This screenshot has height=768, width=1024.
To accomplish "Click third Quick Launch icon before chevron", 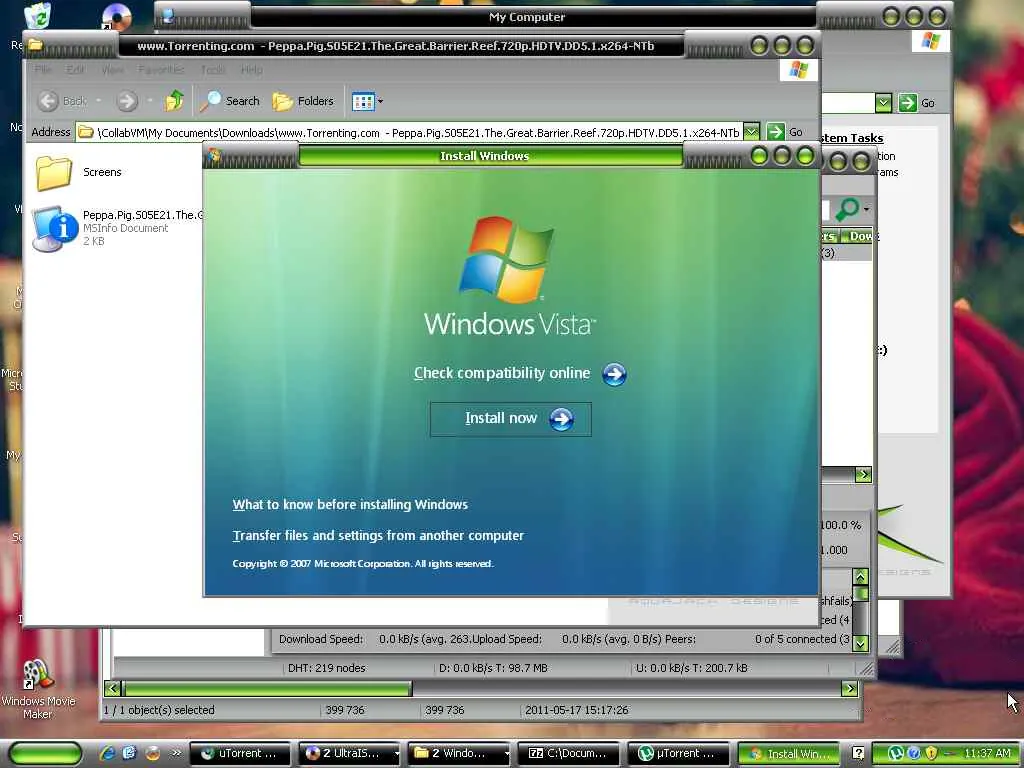I will (x=152, y=753).
